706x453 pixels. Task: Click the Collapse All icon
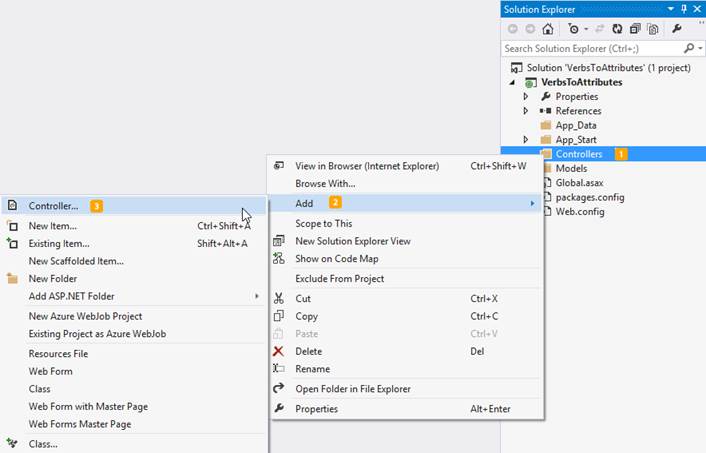(634, 28)
